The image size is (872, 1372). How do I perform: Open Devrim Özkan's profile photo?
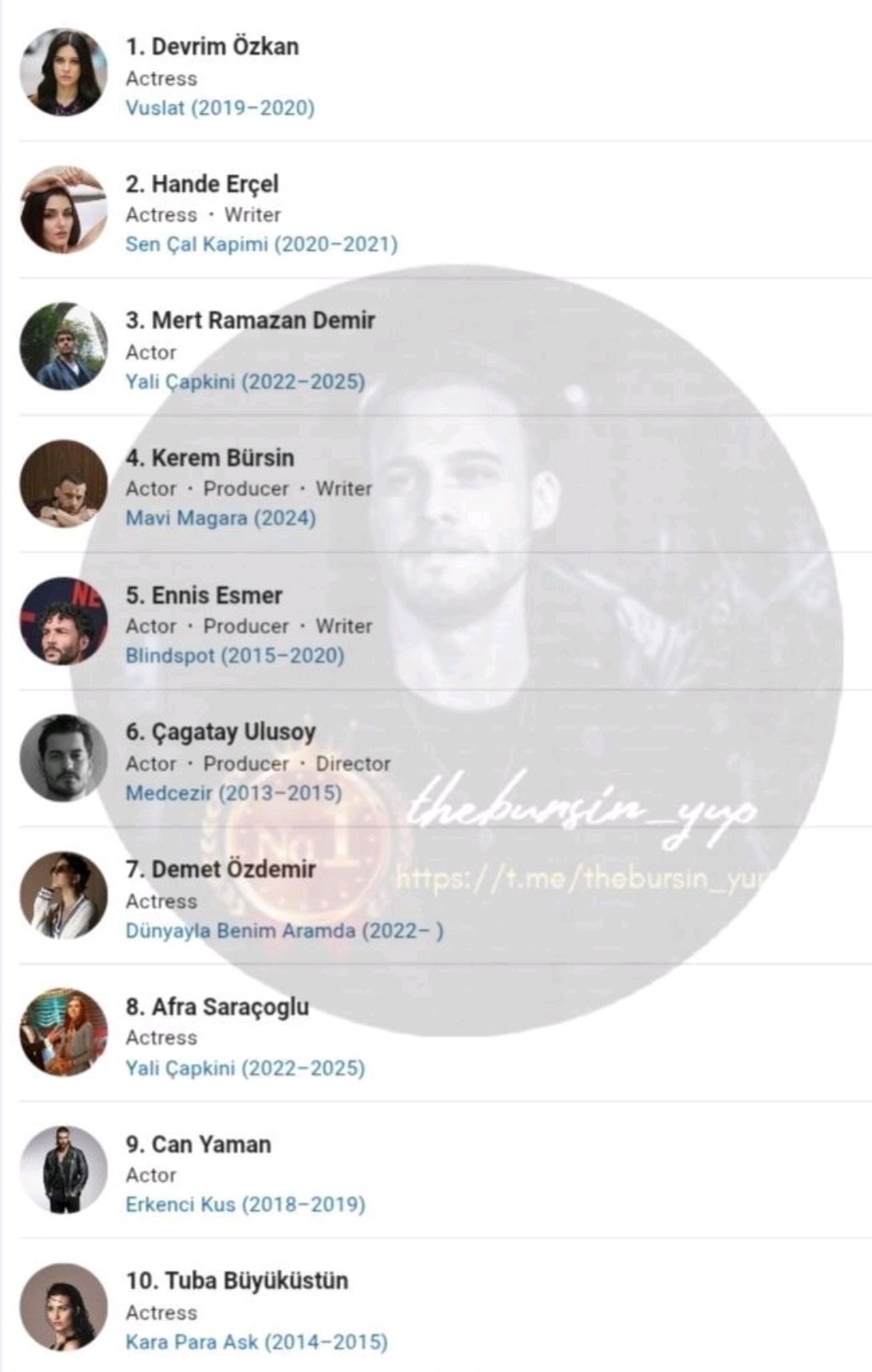pyautogui.click(x=63, y=72)
